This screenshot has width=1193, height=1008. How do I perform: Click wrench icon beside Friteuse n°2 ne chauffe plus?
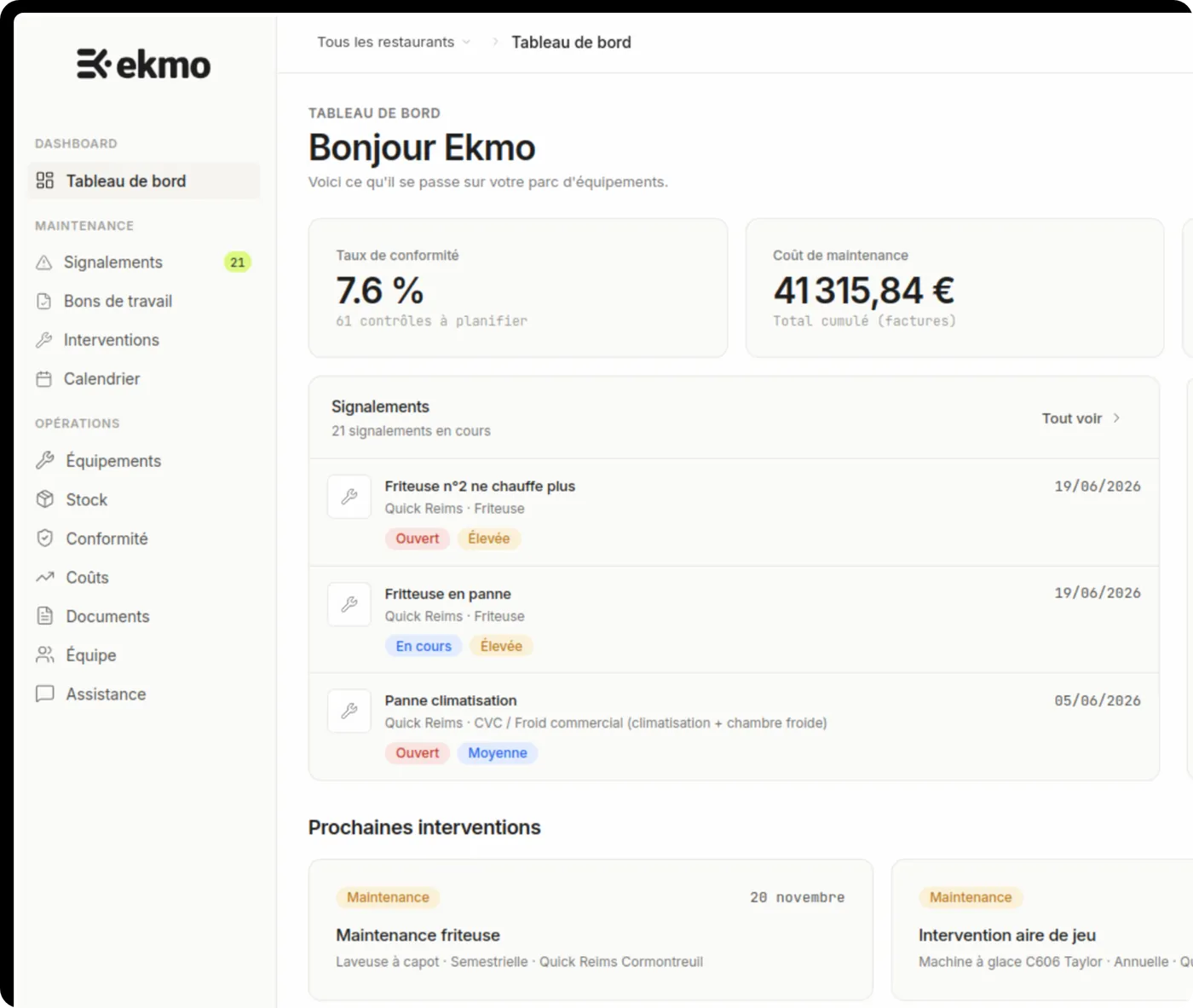[x=349, y=497]
